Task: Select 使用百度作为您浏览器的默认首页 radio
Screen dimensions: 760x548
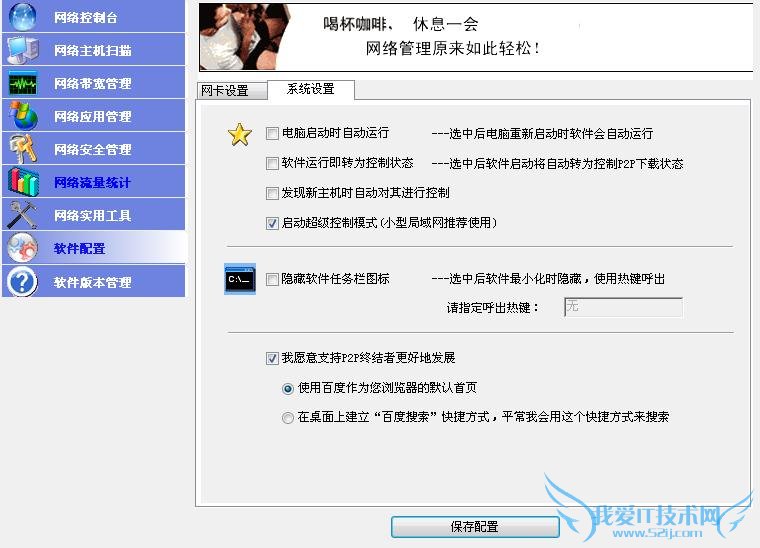Action: pos(288,389)
